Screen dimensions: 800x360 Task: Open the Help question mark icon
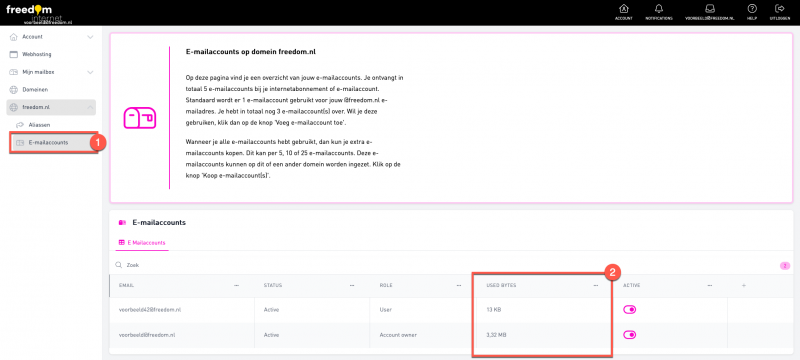pyautogui.click(x=752, y=9)
